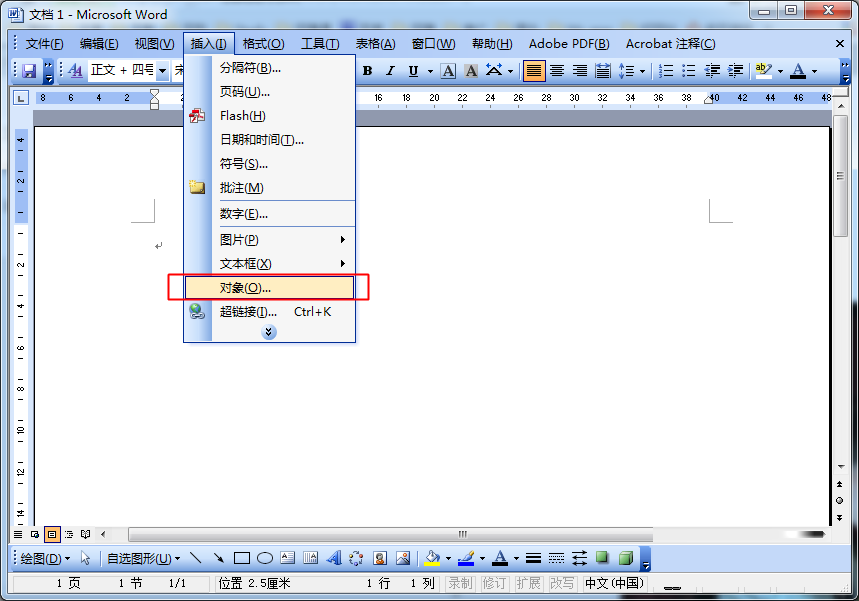Click increase indent icon

[x=735, y=71]
